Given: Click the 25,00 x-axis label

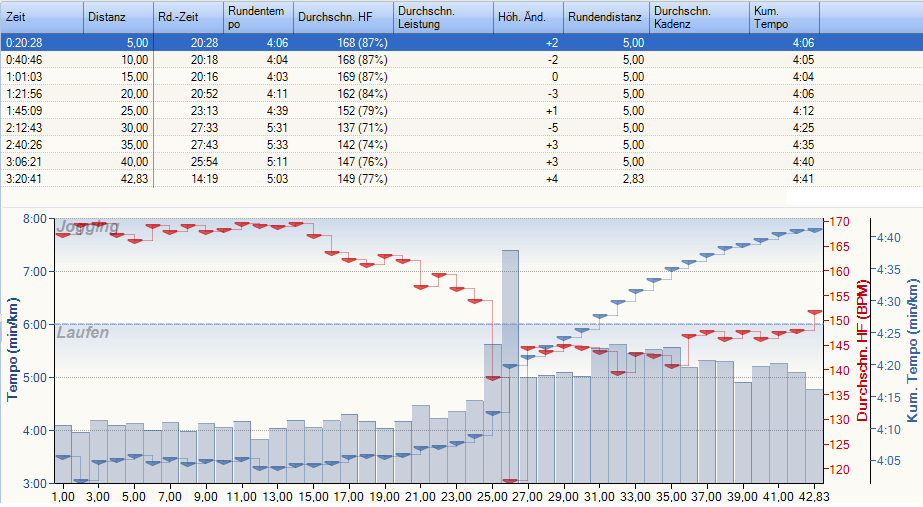Looking at the screenshot, I should tap(493, 496).
